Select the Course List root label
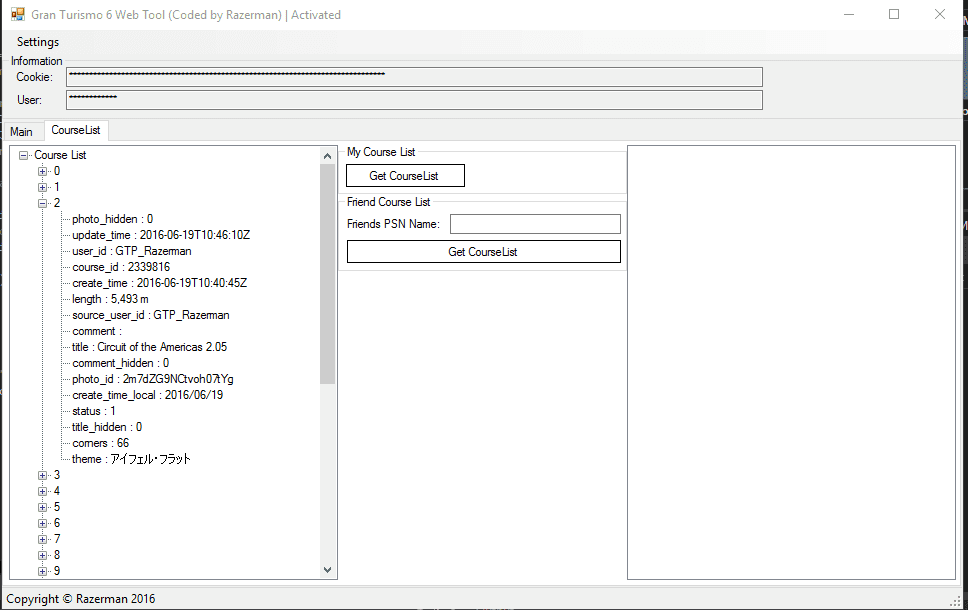This screenshot has height=610, width=968. click(x=60, y=156)
